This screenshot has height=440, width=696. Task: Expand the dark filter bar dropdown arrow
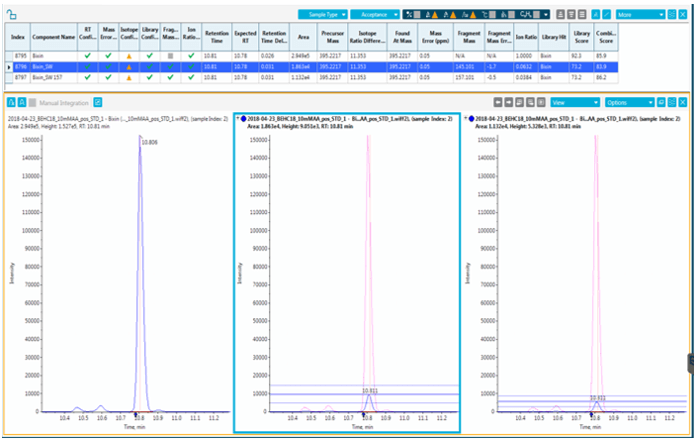point(546,15)
